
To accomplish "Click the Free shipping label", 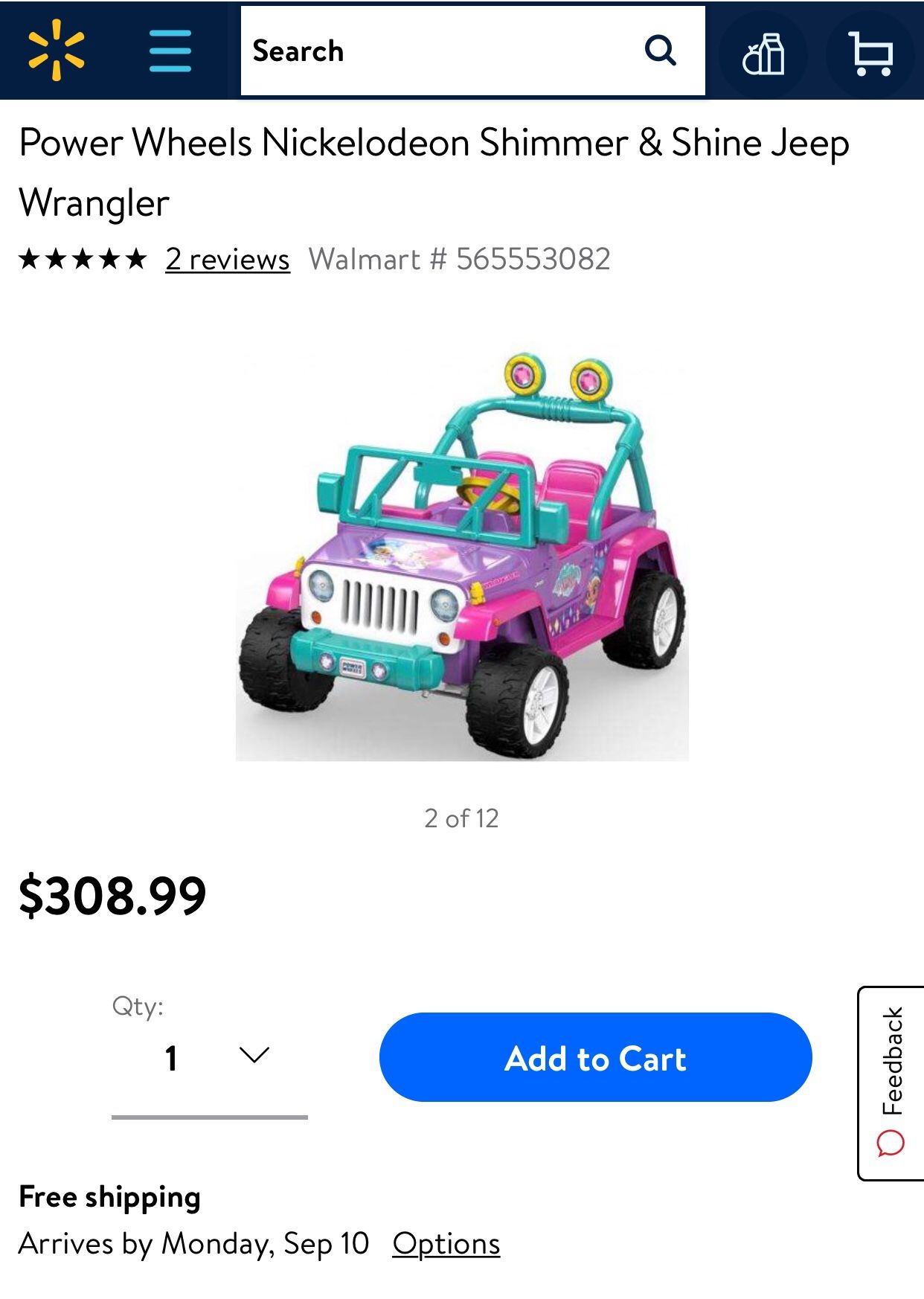I will tap(109, 1197).
